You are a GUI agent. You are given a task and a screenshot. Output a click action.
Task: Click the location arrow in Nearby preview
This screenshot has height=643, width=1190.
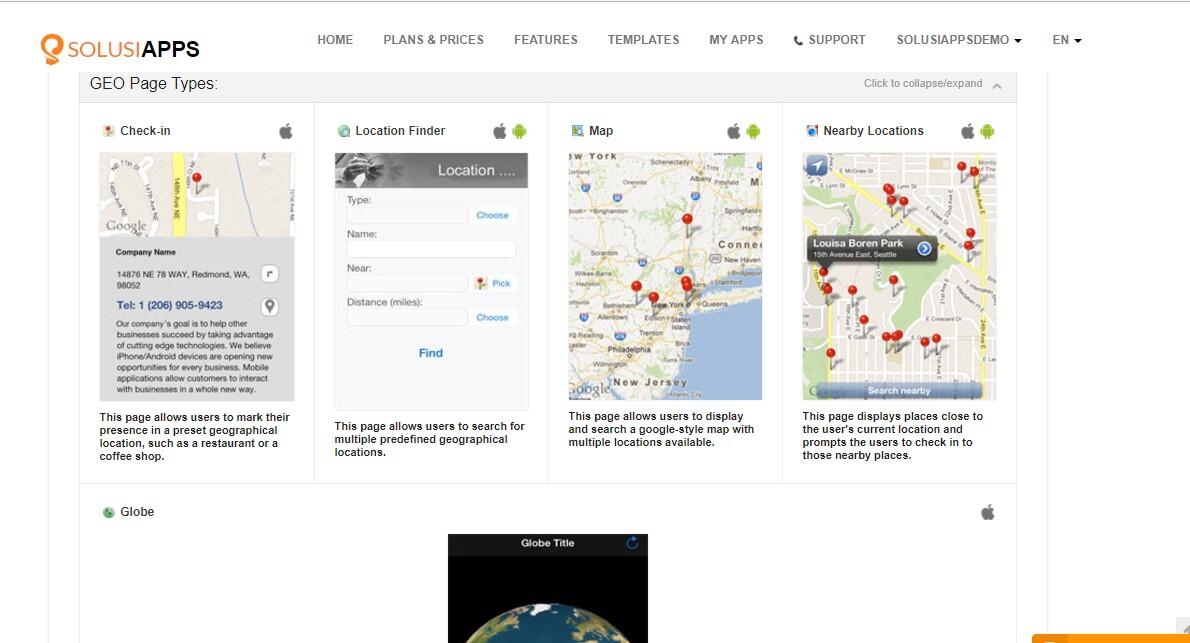tap(817, 165)
